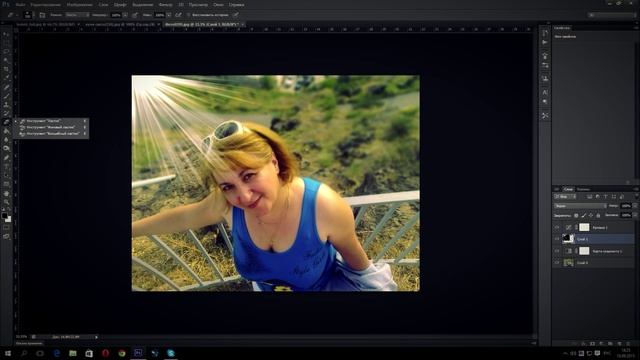Filter layers by adjustment layers icon

coord(598,197)
